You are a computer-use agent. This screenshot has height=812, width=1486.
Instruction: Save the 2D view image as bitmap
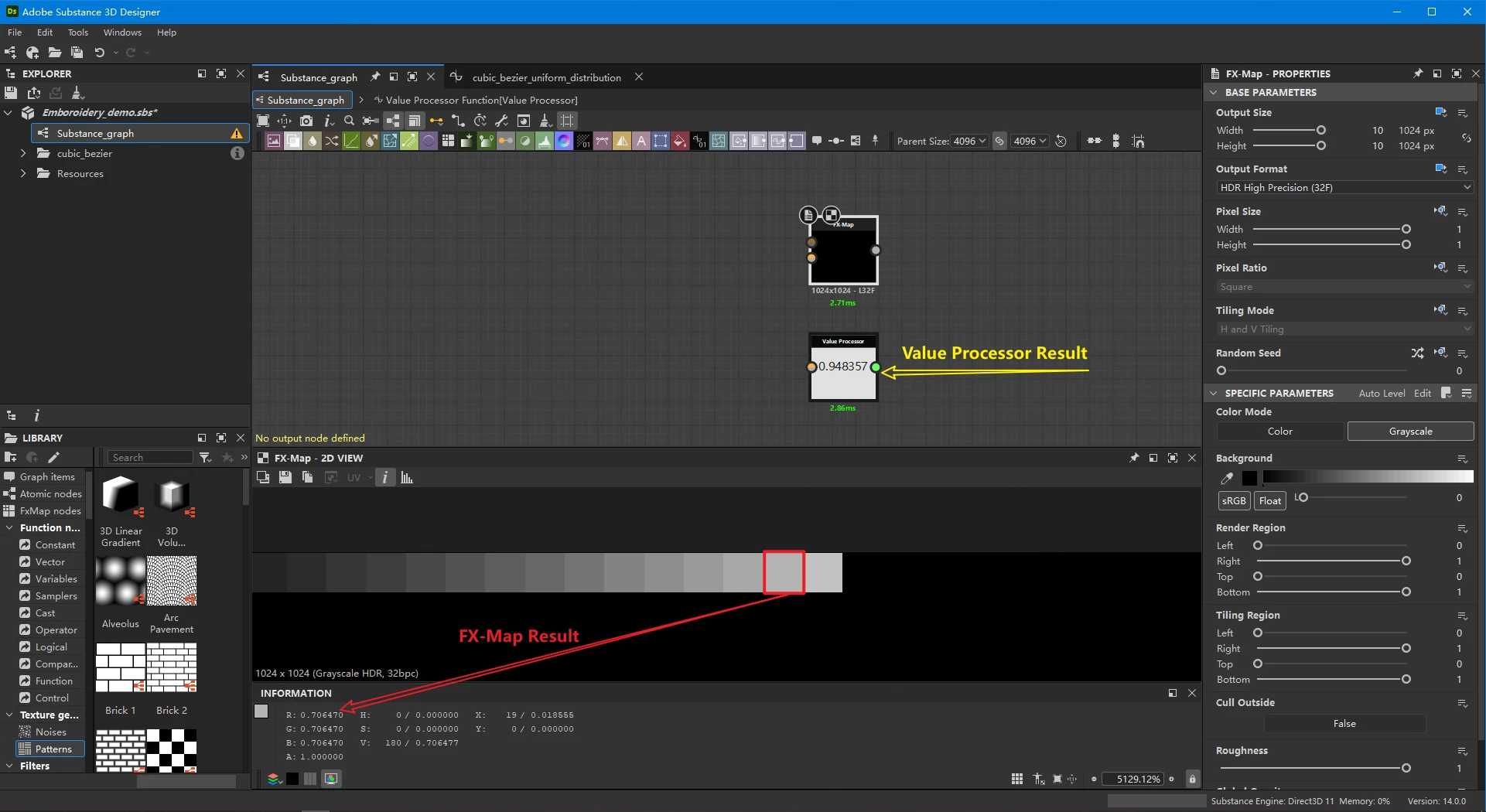click(285, 477)
